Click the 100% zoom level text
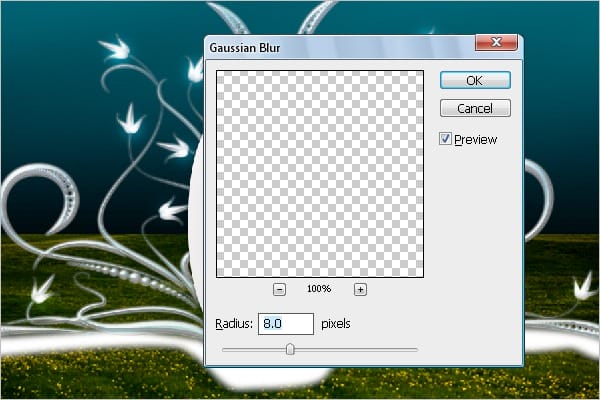The image size is (600, 400). coord(319,289)
